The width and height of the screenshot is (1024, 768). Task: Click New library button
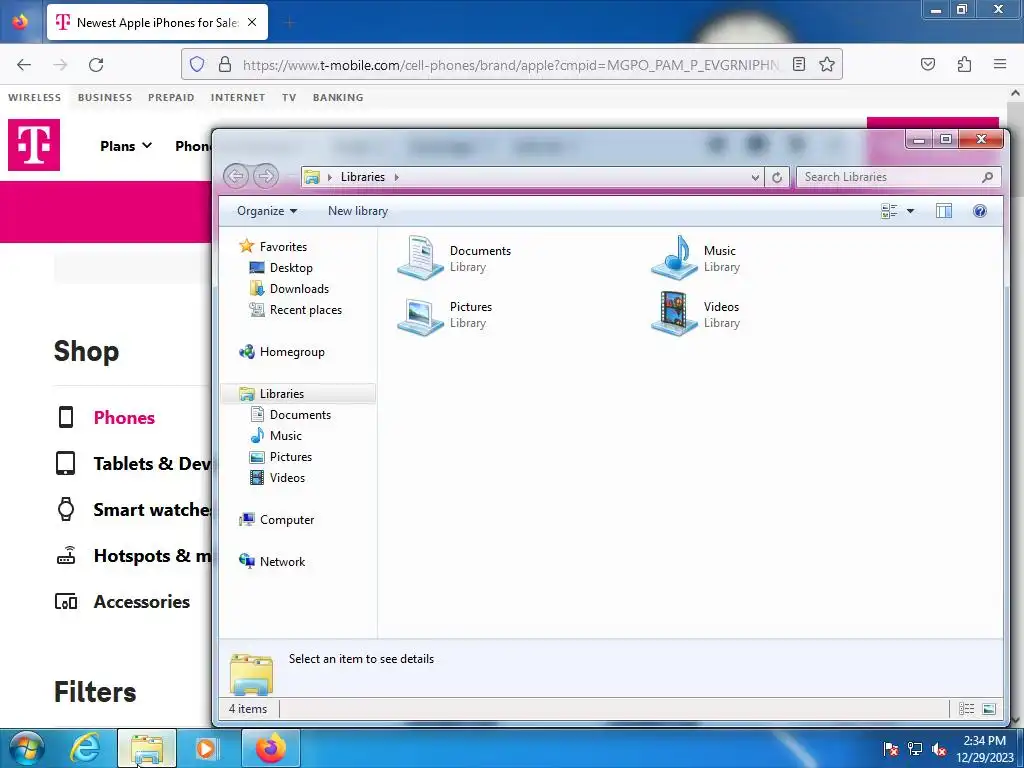pos(358,211)
